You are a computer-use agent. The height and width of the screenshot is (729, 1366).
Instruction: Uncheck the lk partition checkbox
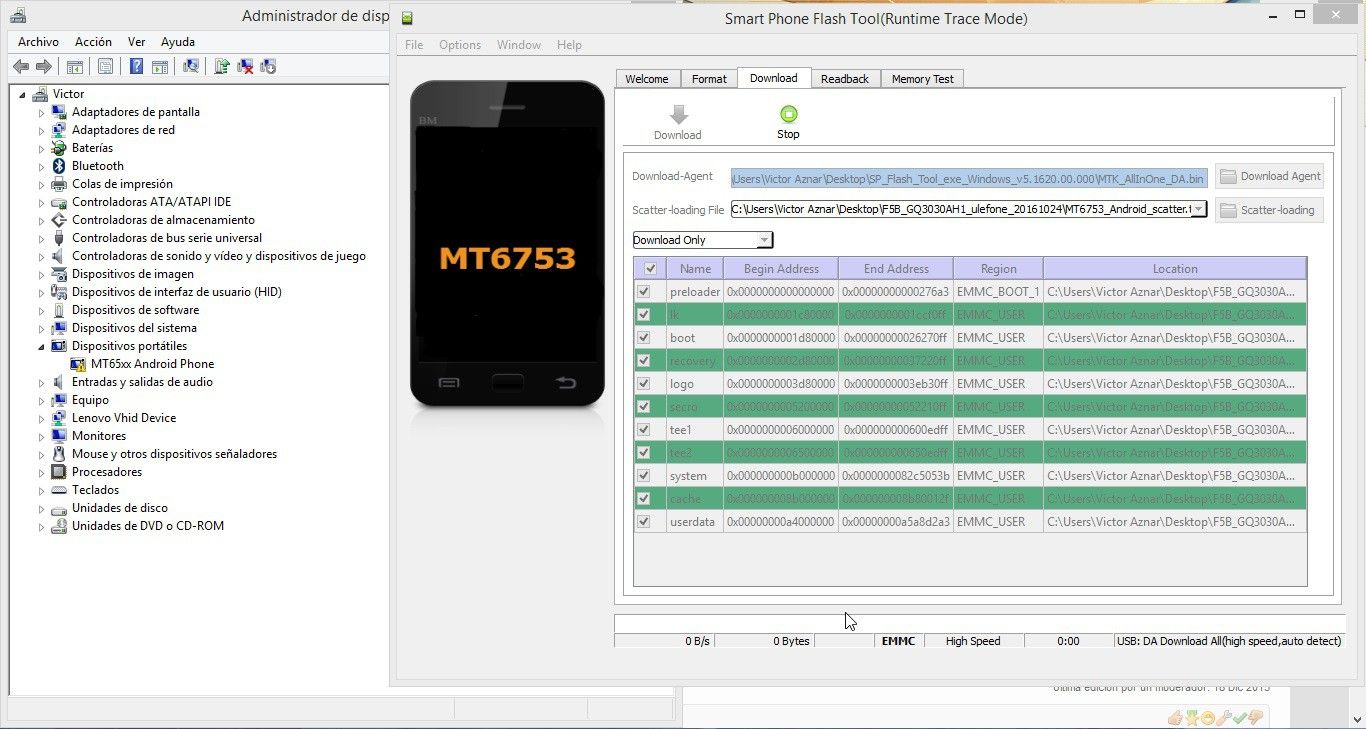tap(644, 315)
